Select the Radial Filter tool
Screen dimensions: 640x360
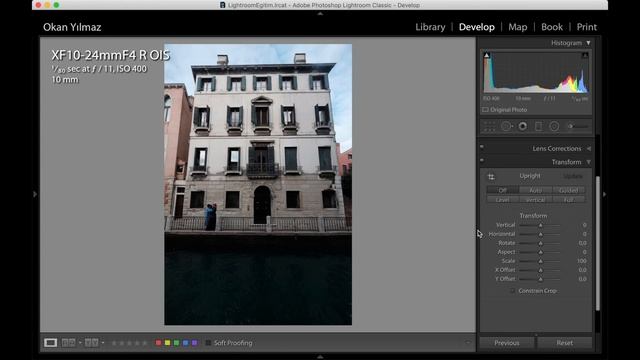tap(554, 127)
